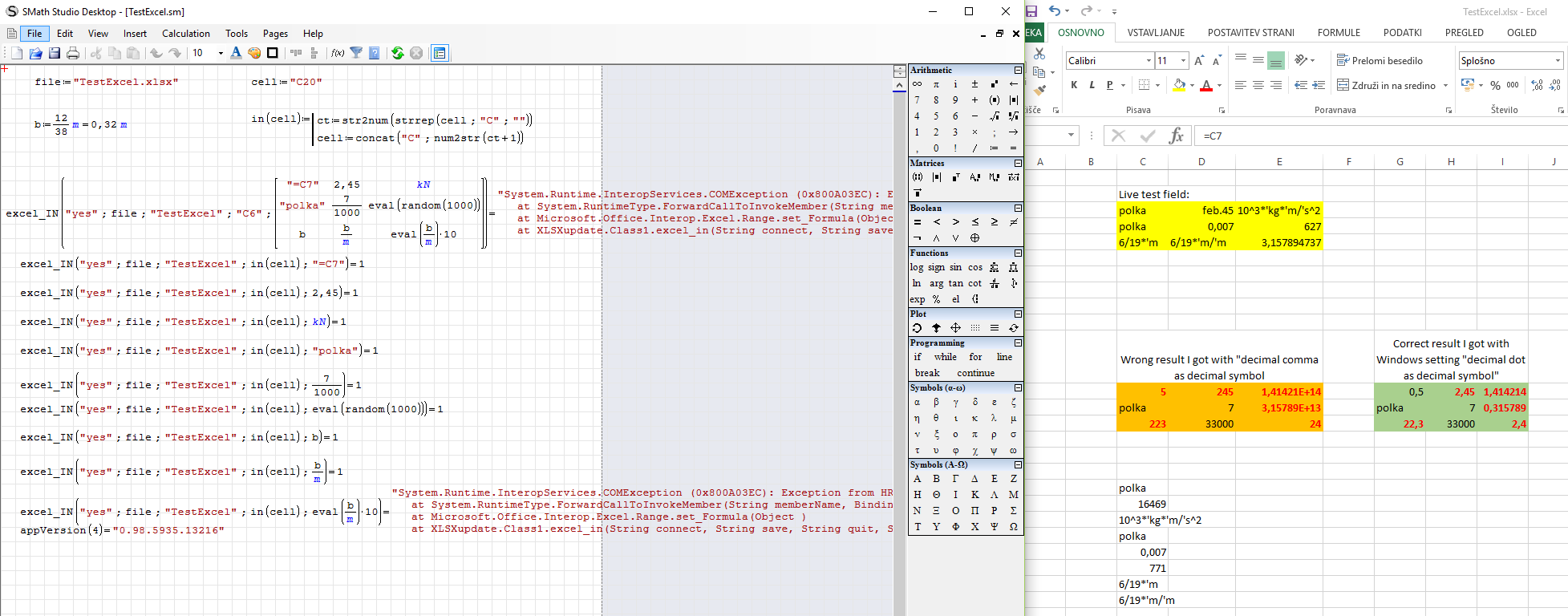This screenshot has width=1568, height=616.
Task: Toggle bold K formatting in Excel
Action: [x=1074, y=85]
